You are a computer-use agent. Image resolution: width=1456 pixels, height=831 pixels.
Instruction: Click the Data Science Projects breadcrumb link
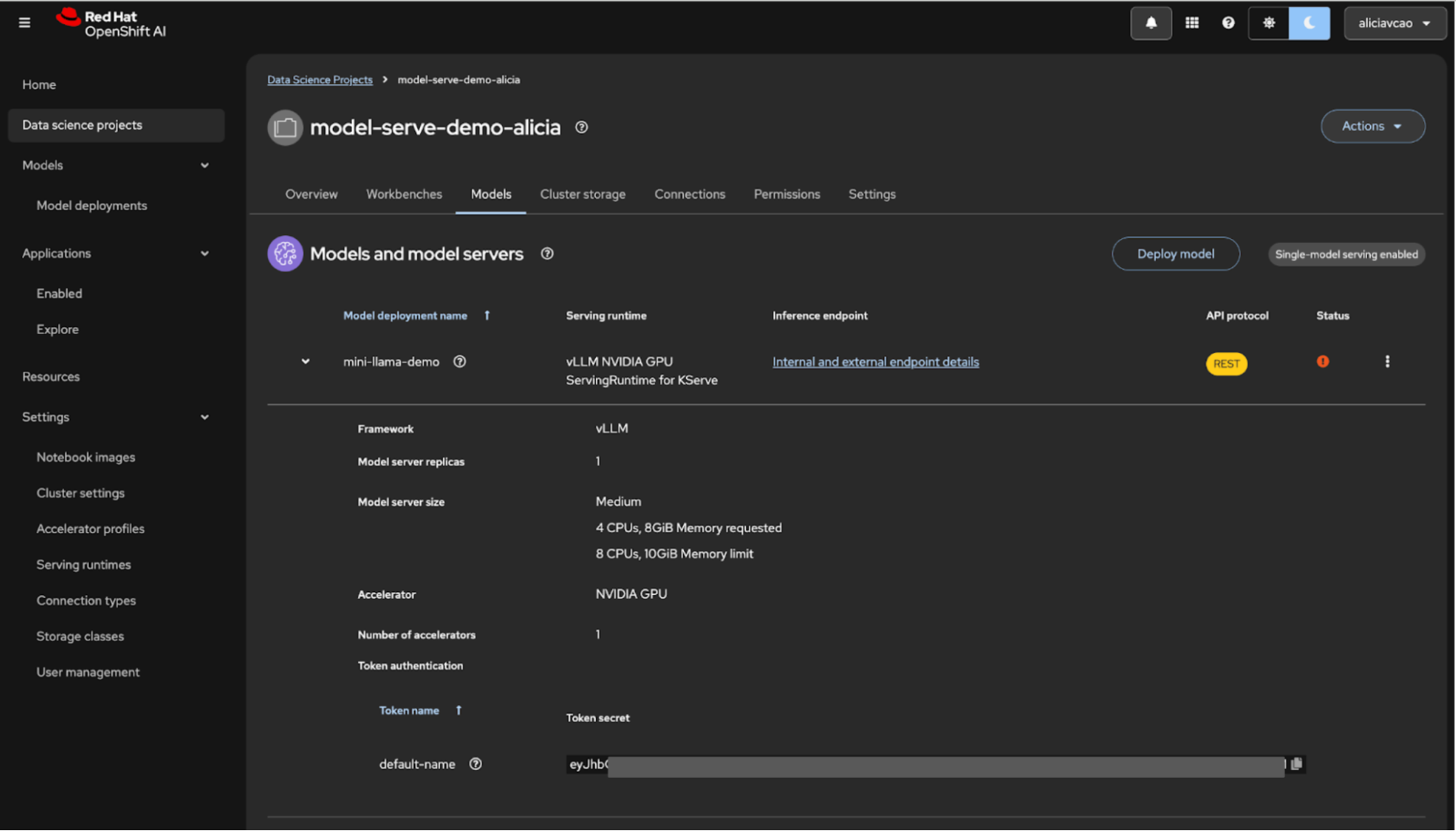tap(320, 79)
